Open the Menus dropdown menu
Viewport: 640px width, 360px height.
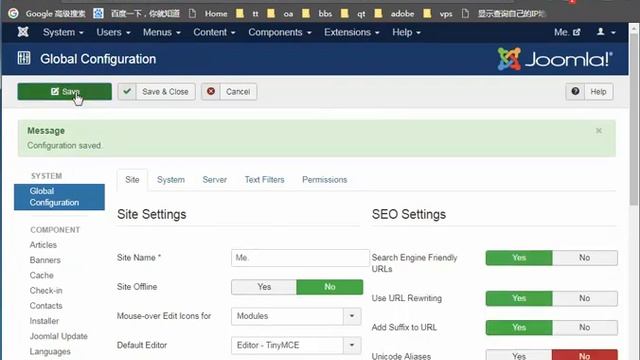click(x=162, y=32)
